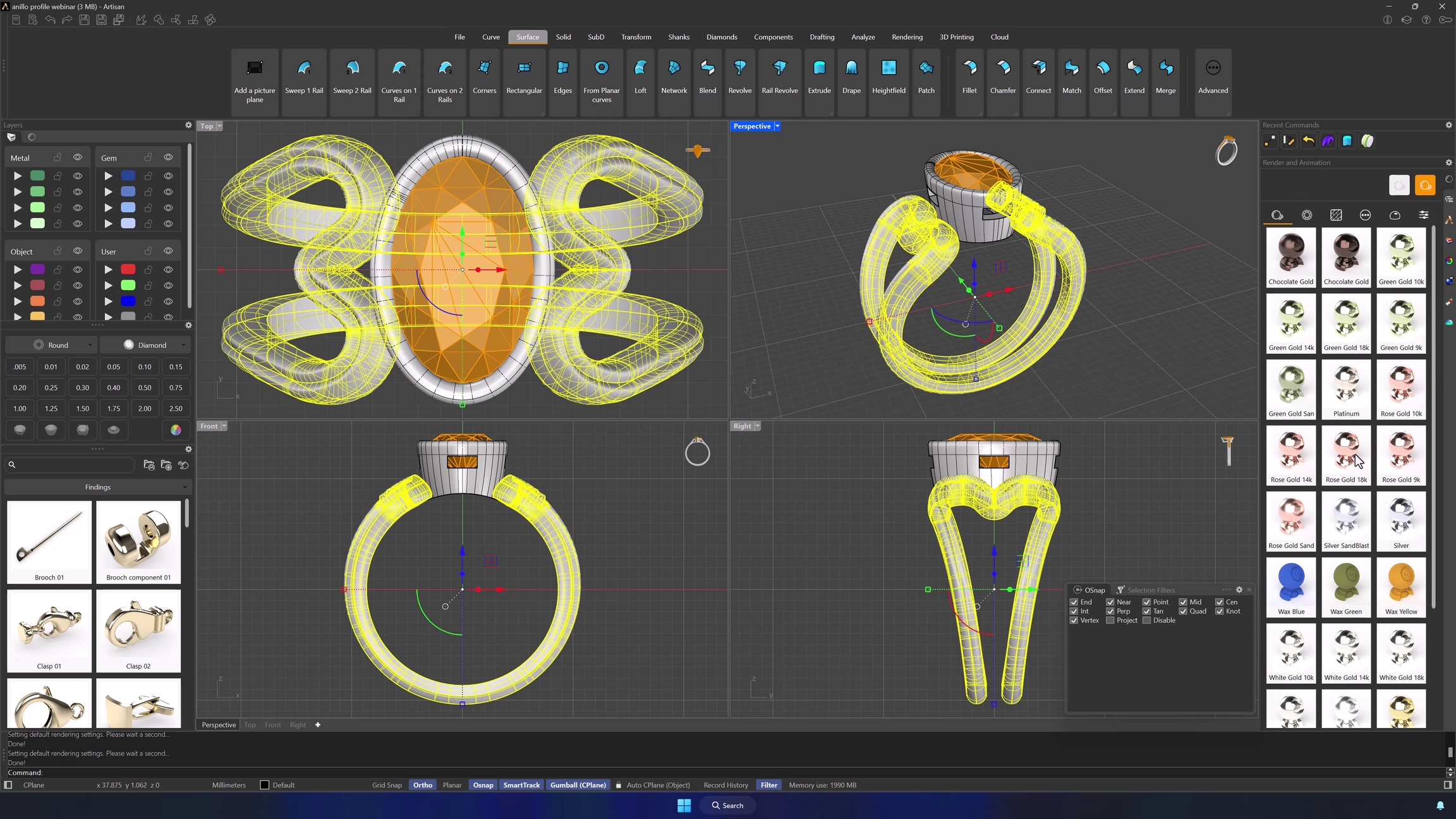Enable the Project osnap checkbox

(x=1110, y=621)
